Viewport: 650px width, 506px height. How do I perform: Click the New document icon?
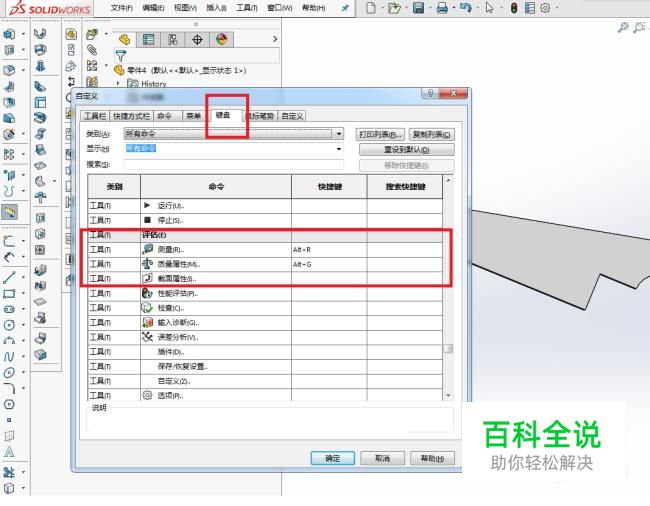tap(371, 7)
